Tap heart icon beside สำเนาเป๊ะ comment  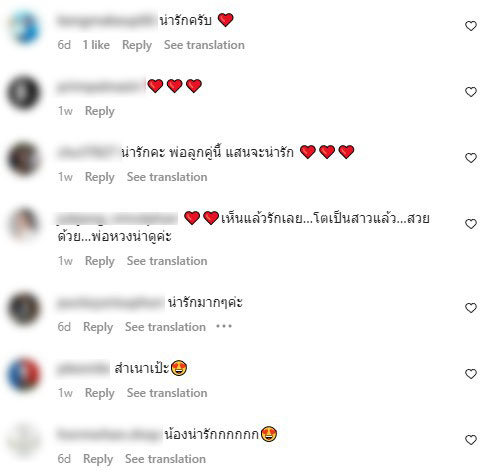471,374
